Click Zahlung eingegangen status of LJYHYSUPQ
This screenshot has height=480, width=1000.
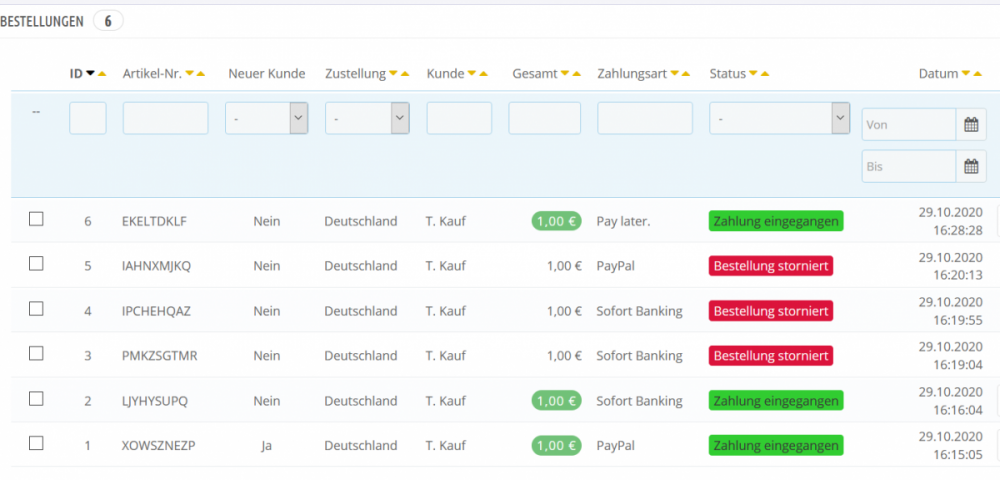[776, 401]
